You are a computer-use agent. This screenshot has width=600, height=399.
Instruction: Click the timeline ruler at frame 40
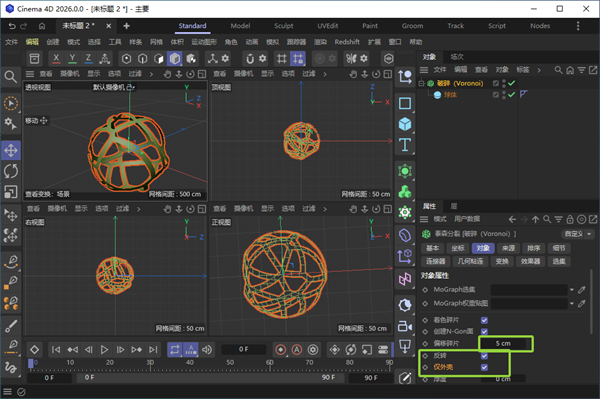[190, 363]
